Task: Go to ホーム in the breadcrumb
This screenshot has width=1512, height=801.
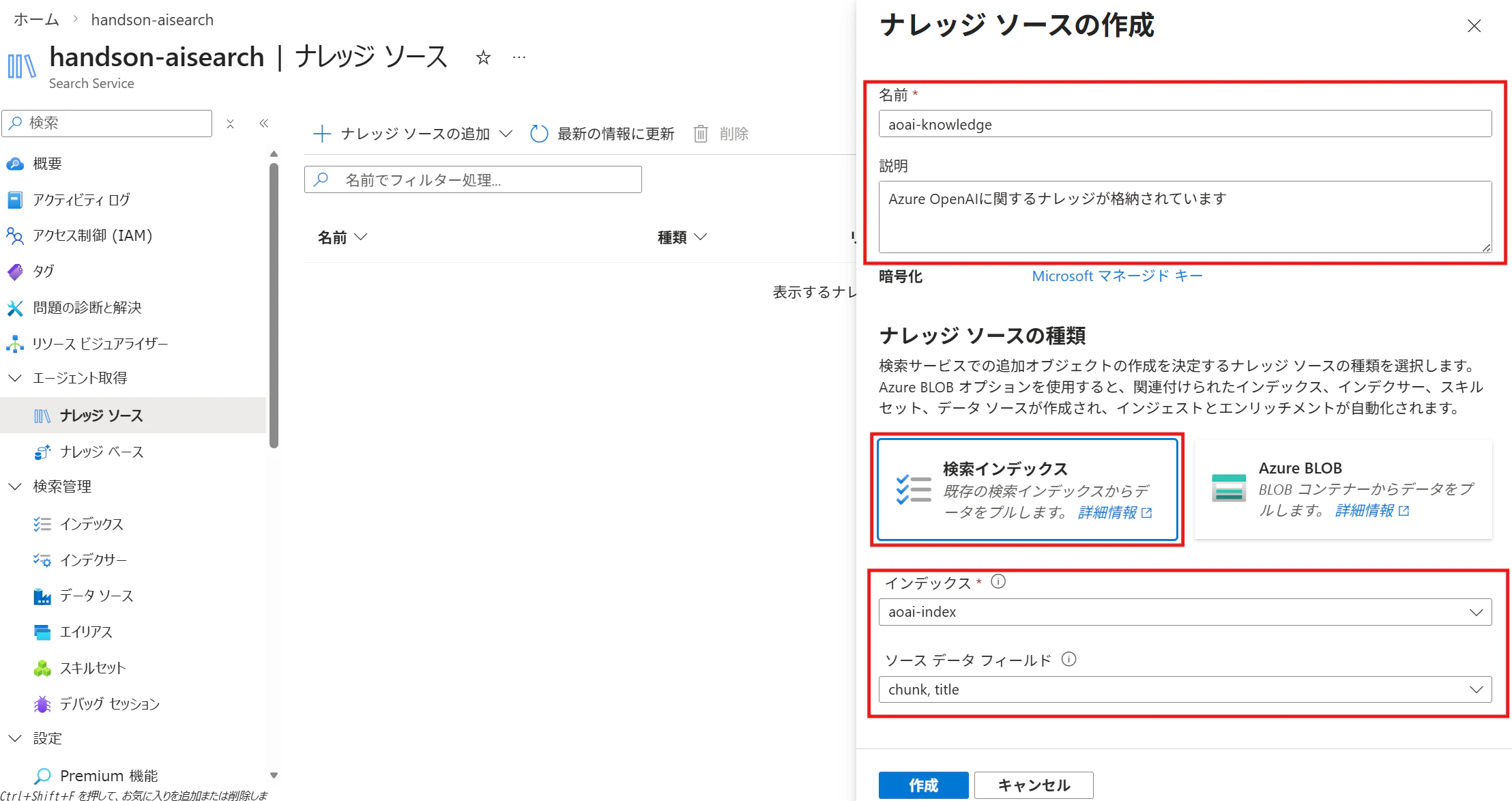Action: click(x=37, y=20)
